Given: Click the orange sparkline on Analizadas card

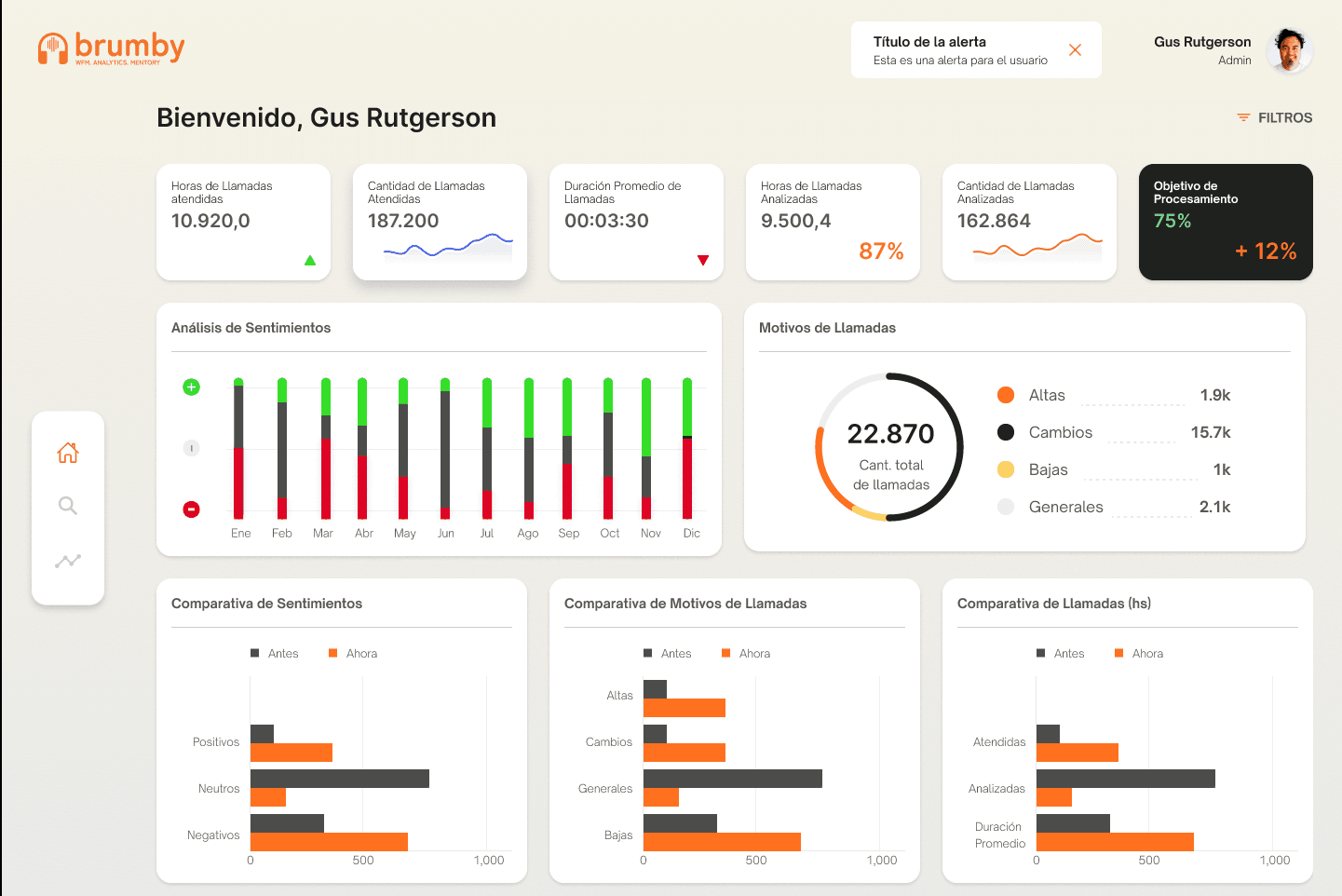Looking at the screenshot, I should point(1037,247).
